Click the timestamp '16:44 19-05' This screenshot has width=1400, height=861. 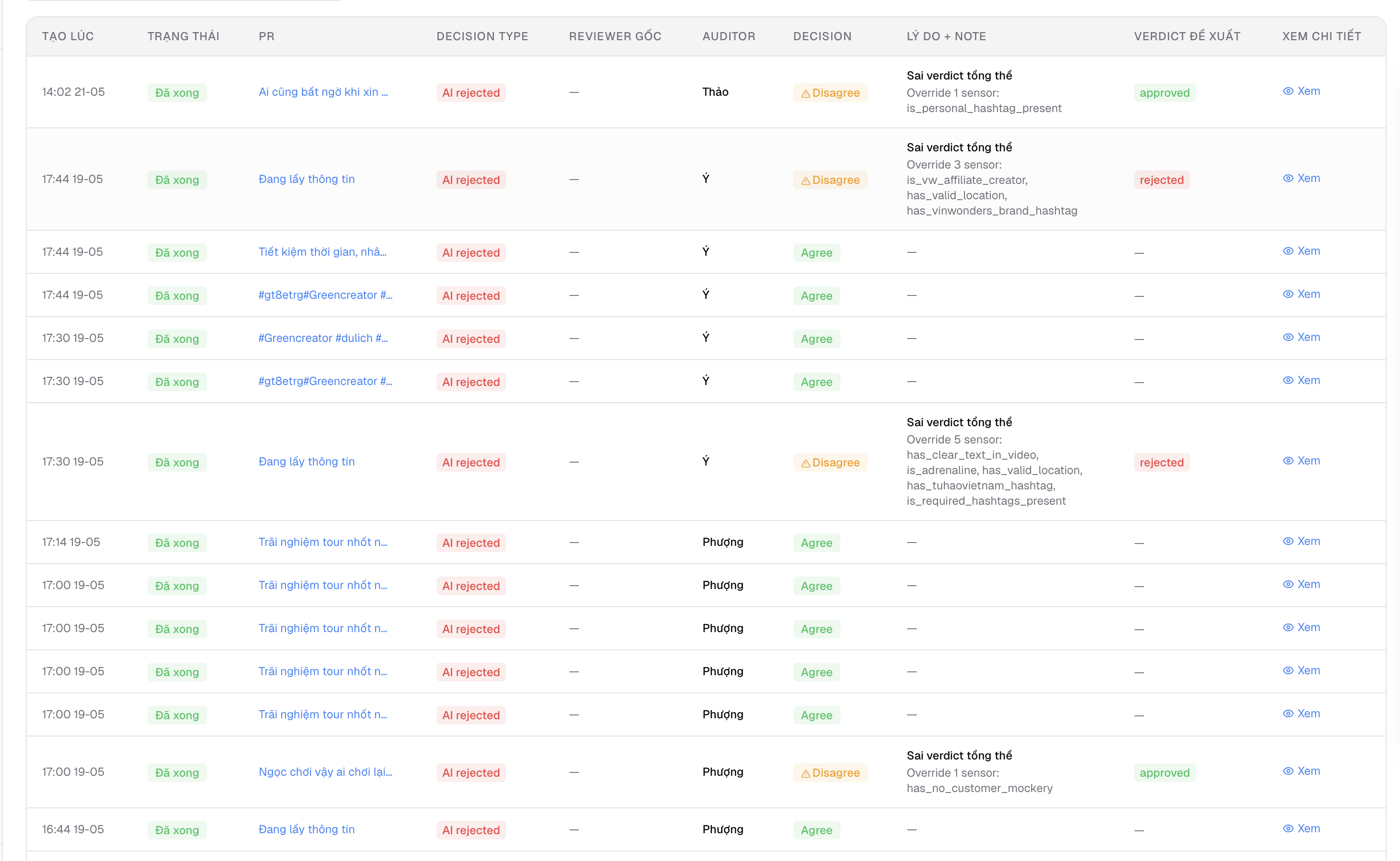click(x=73, y=829)
